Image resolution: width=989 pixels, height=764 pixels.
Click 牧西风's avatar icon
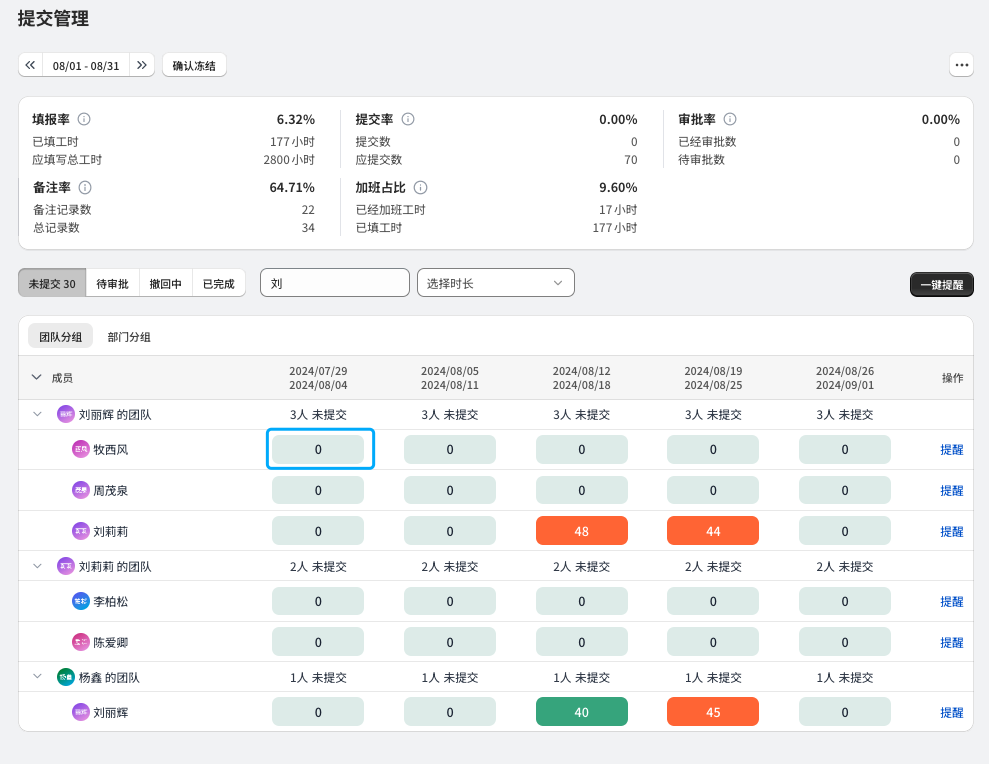(x=81, y=449)
